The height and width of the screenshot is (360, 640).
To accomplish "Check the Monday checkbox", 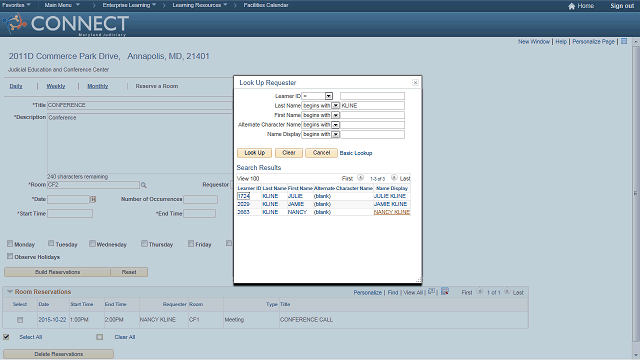I will coord(10,244).
